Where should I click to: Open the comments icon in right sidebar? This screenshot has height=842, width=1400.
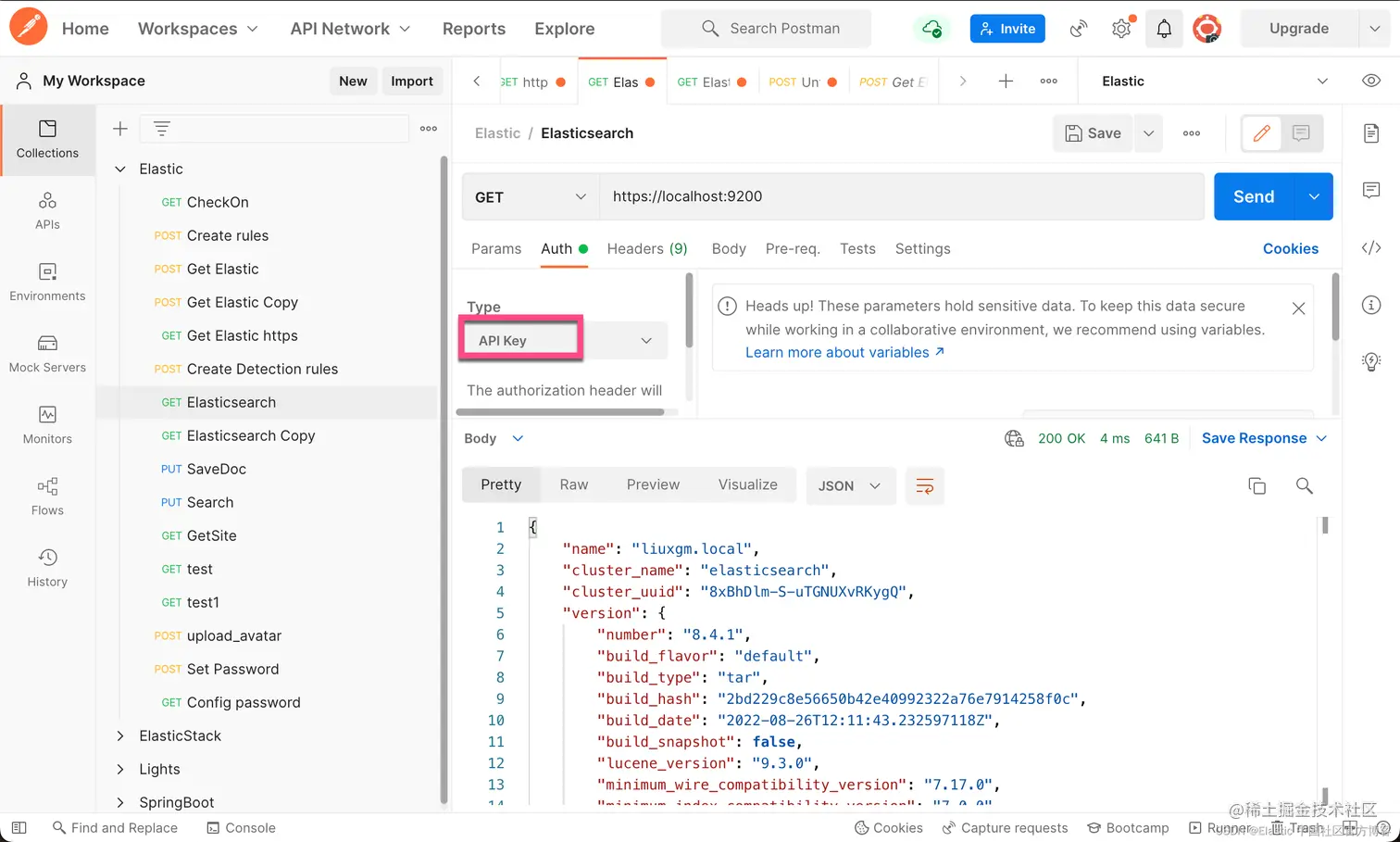pos(1371,190)
